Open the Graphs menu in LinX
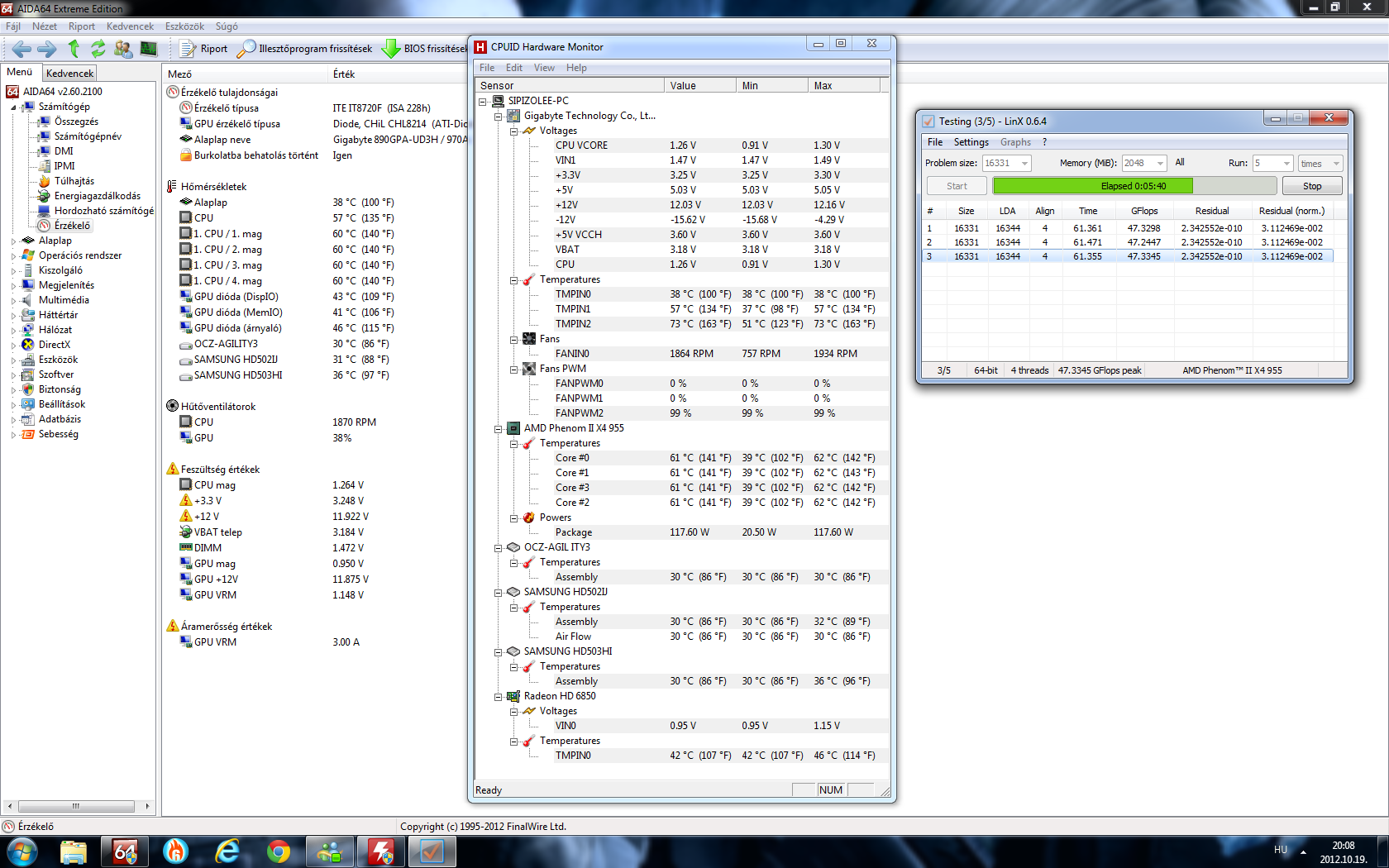The image size is (1389, 868). pyautogui.click(x=1015, y=142)
